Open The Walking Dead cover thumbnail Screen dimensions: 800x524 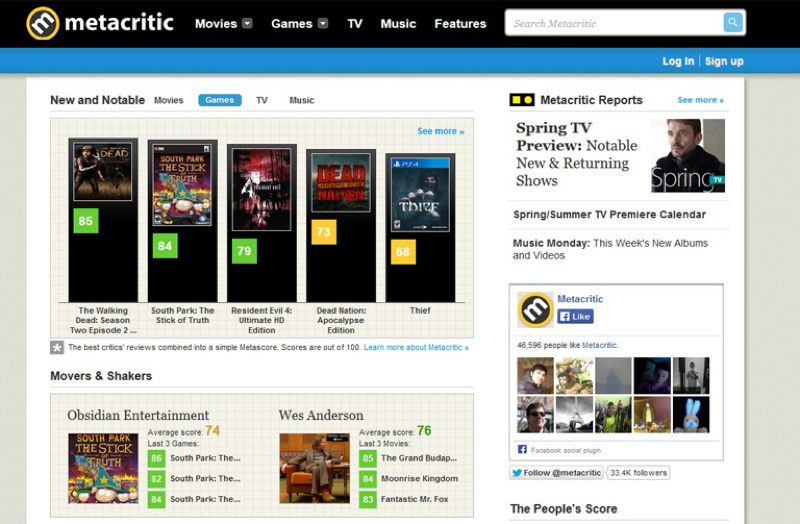(103, 172)
